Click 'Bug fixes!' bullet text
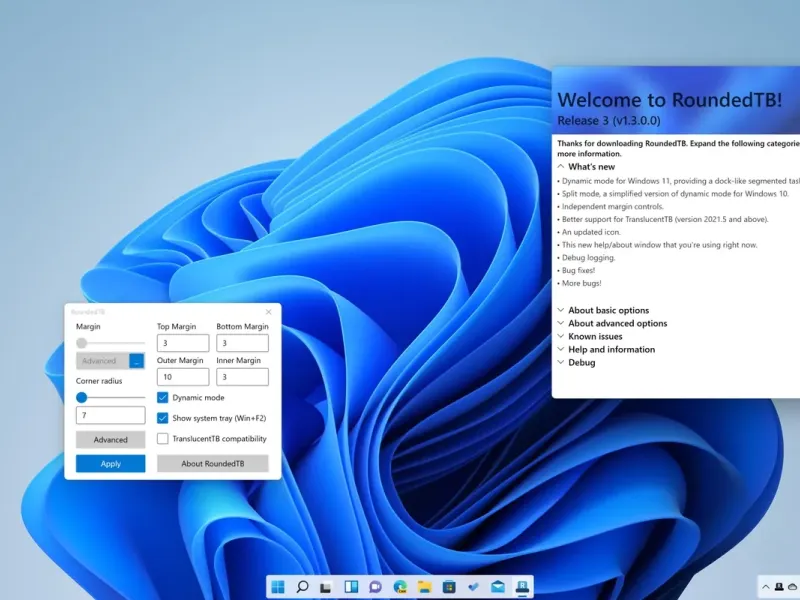Viewport: 800px width, 600px height. [x=579, y=270]
